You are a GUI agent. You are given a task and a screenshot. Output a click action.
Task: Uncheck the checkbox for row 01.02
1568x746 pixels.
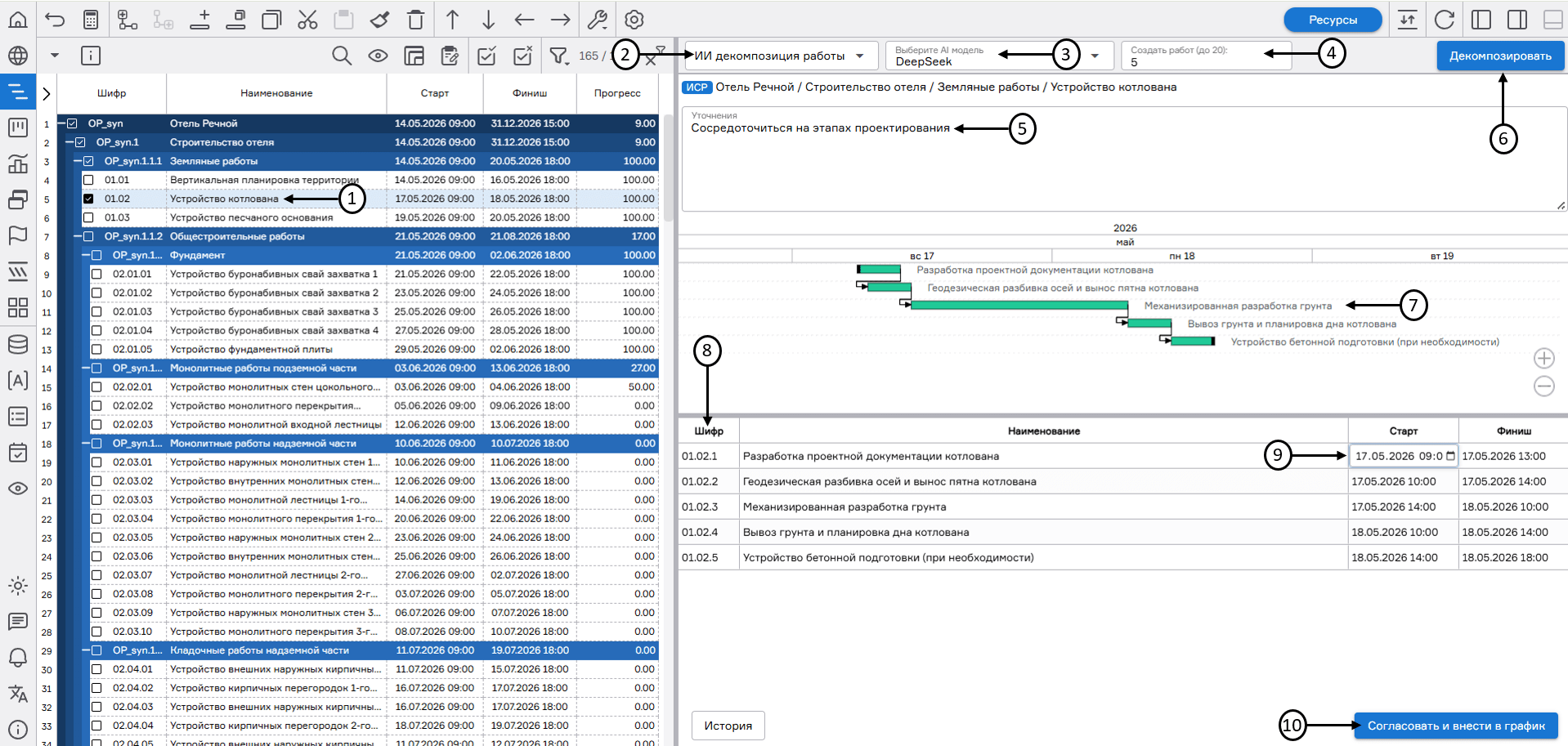coord(88,199)
